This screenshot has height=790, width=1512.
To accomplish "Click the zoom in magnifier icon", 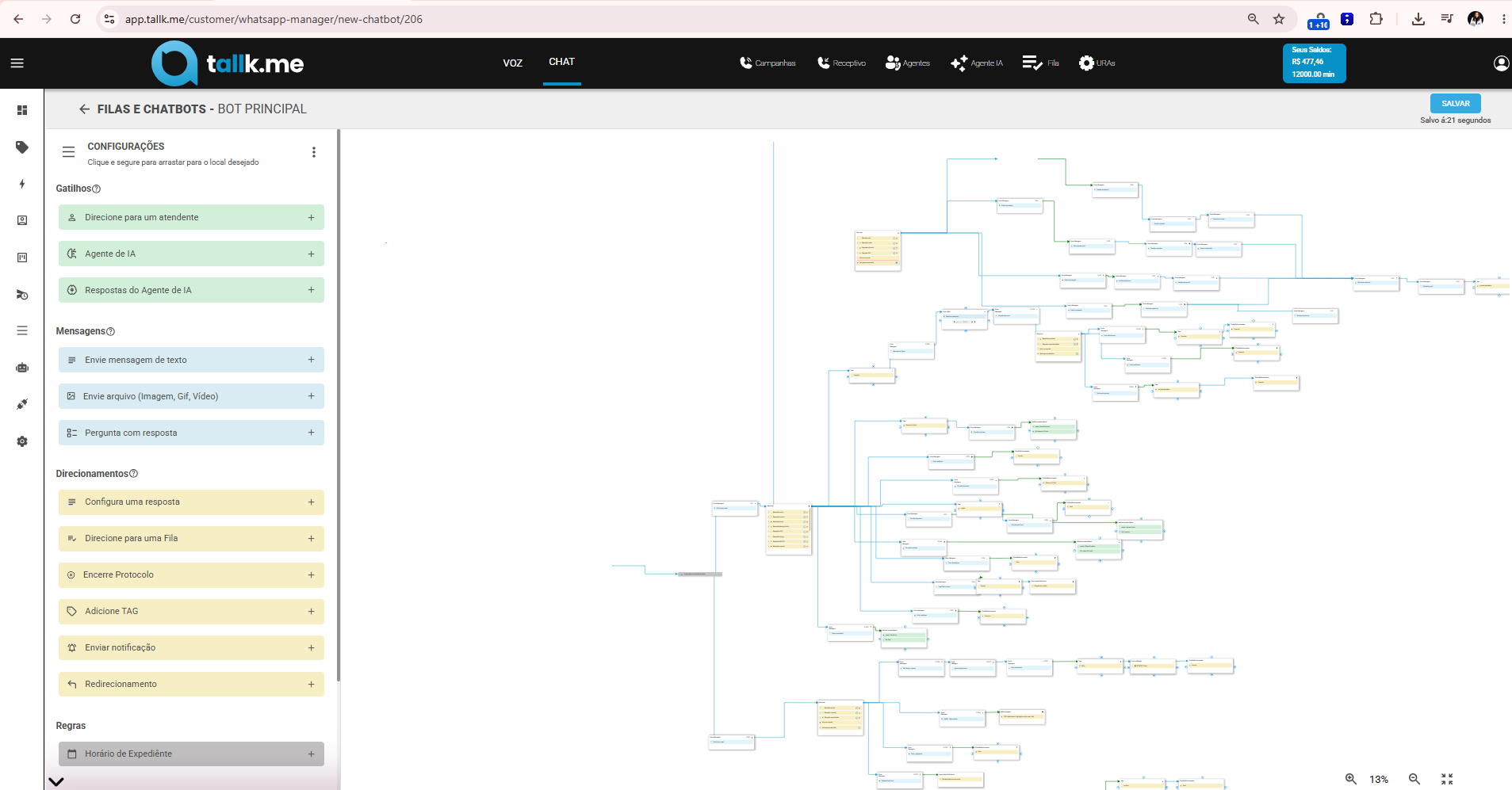I will pos(1350,779).
